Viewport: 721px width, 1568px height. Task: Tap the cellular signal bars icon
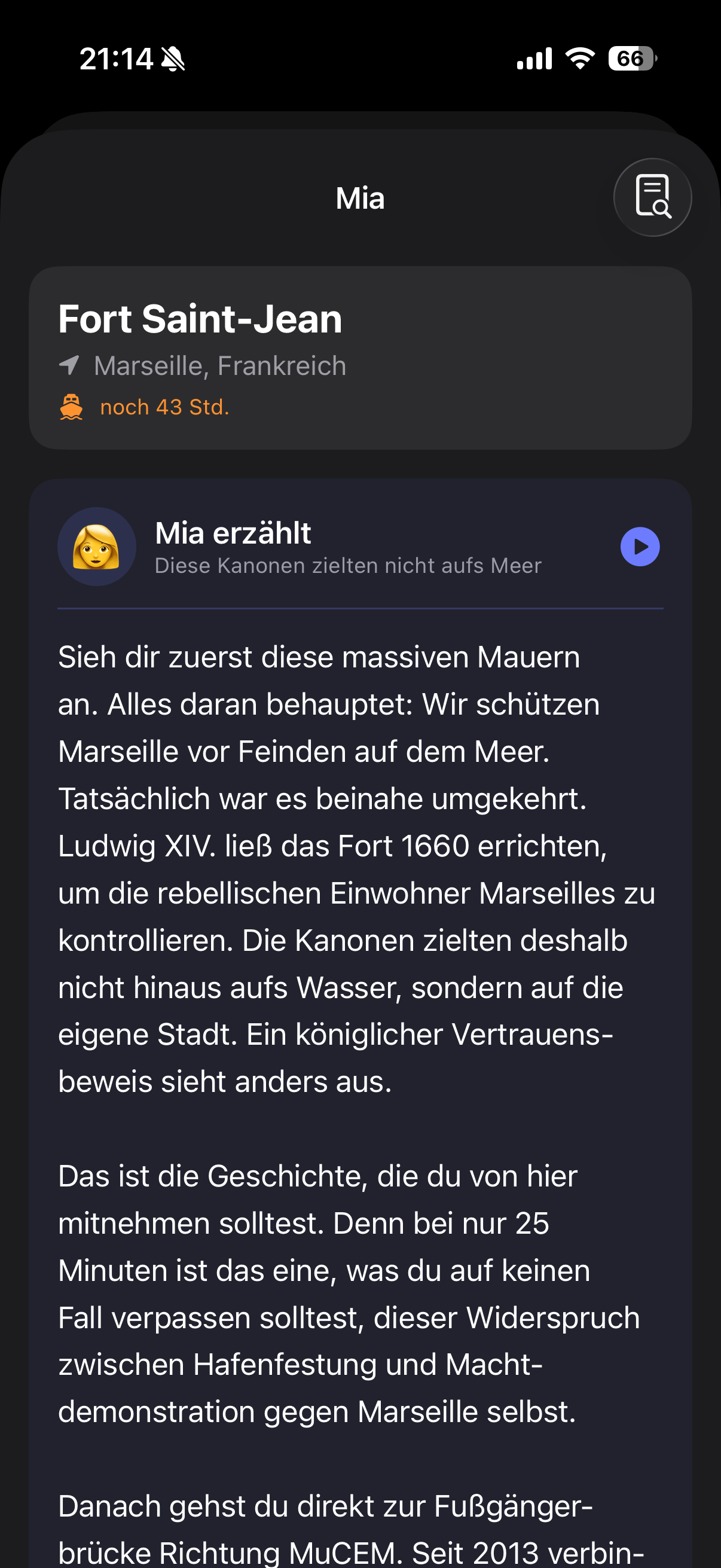click(x=534, y=59)
